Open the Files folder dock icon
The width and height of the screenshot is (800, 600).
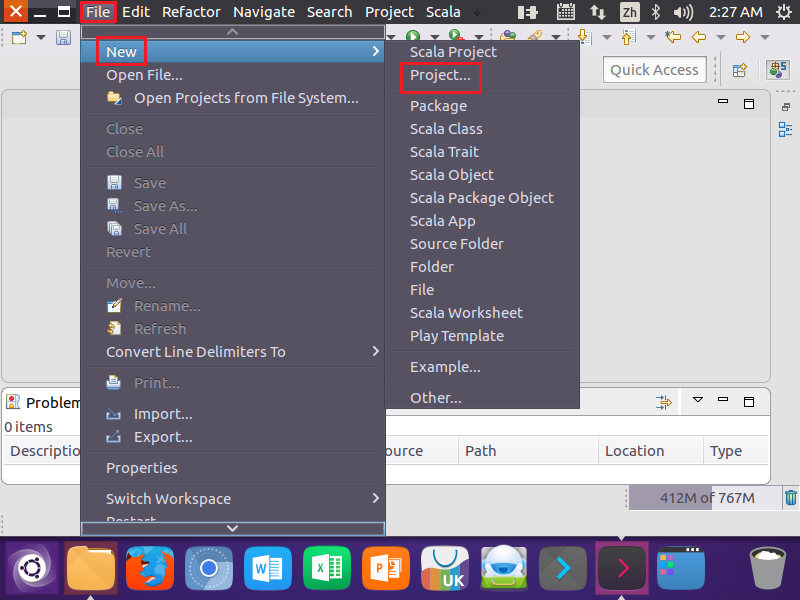pos(91,568)
